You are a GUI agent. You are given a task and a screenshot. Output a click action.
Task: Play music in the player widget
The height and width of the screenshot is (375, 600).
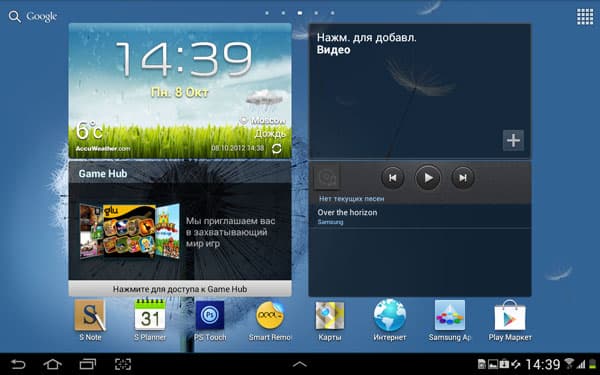(428, 178)
